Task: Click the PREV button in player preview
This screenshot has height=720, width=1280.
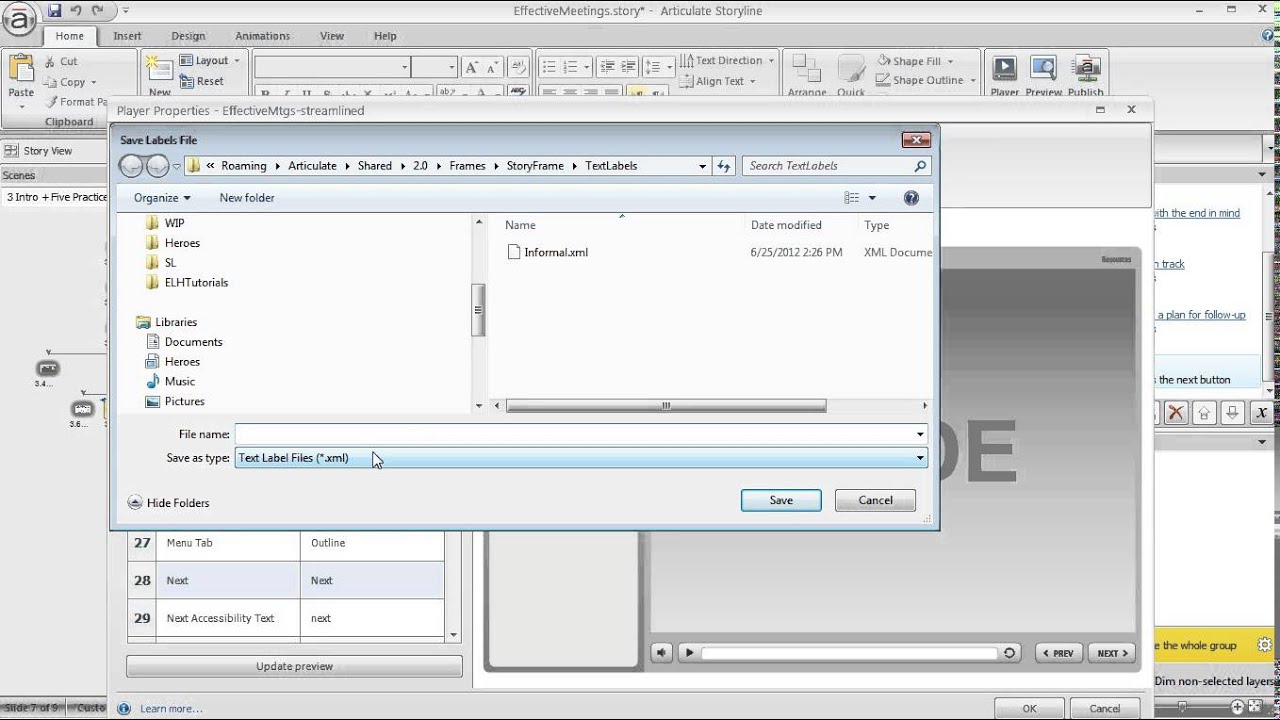Action: [x=1058, y=653]
